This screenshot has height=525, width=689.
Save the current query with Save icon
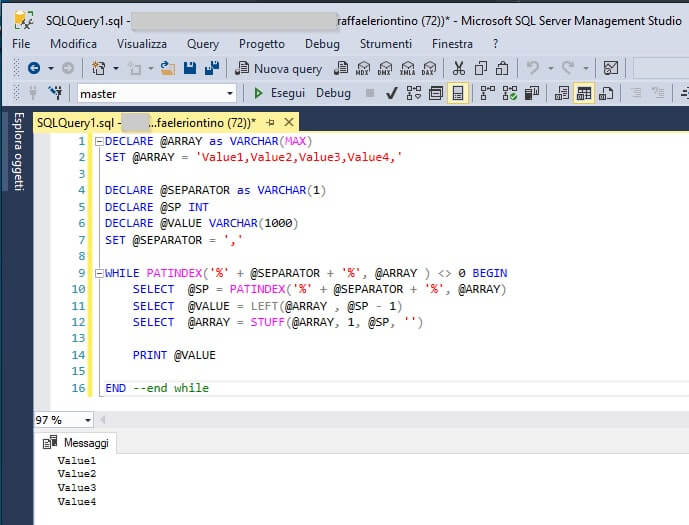pos(190,68)
